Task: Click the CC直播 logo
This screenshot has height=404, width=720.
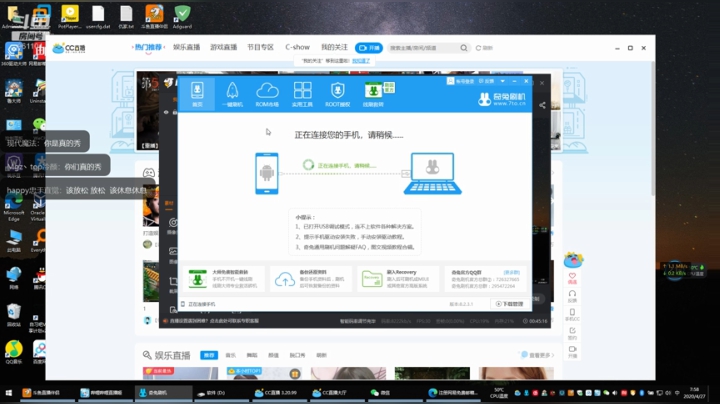Action: [x=69, y=48]
